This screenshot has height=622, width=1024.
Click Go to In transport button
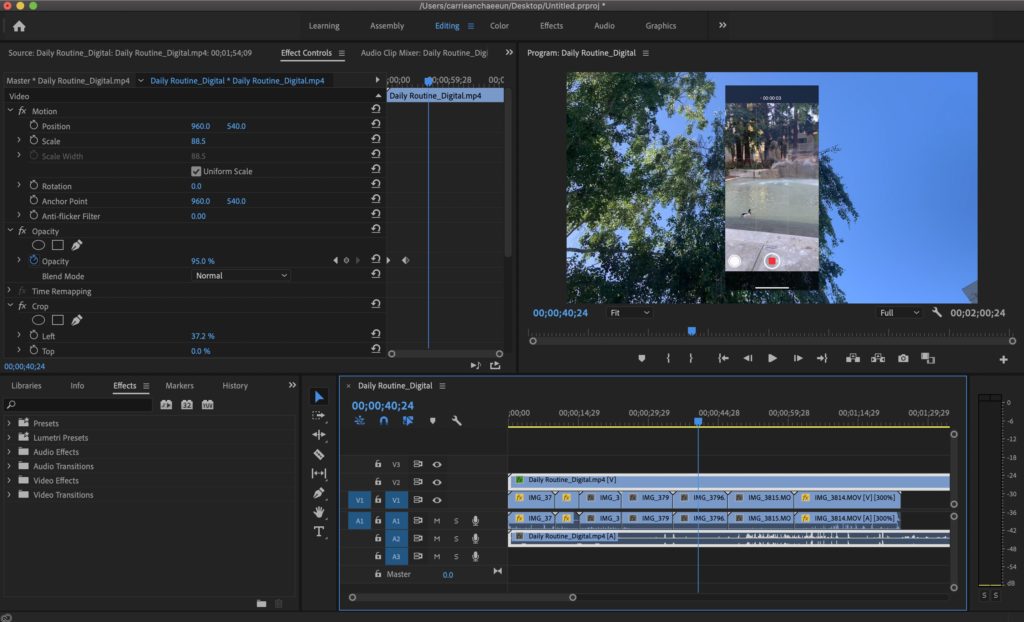coord(723,358)
